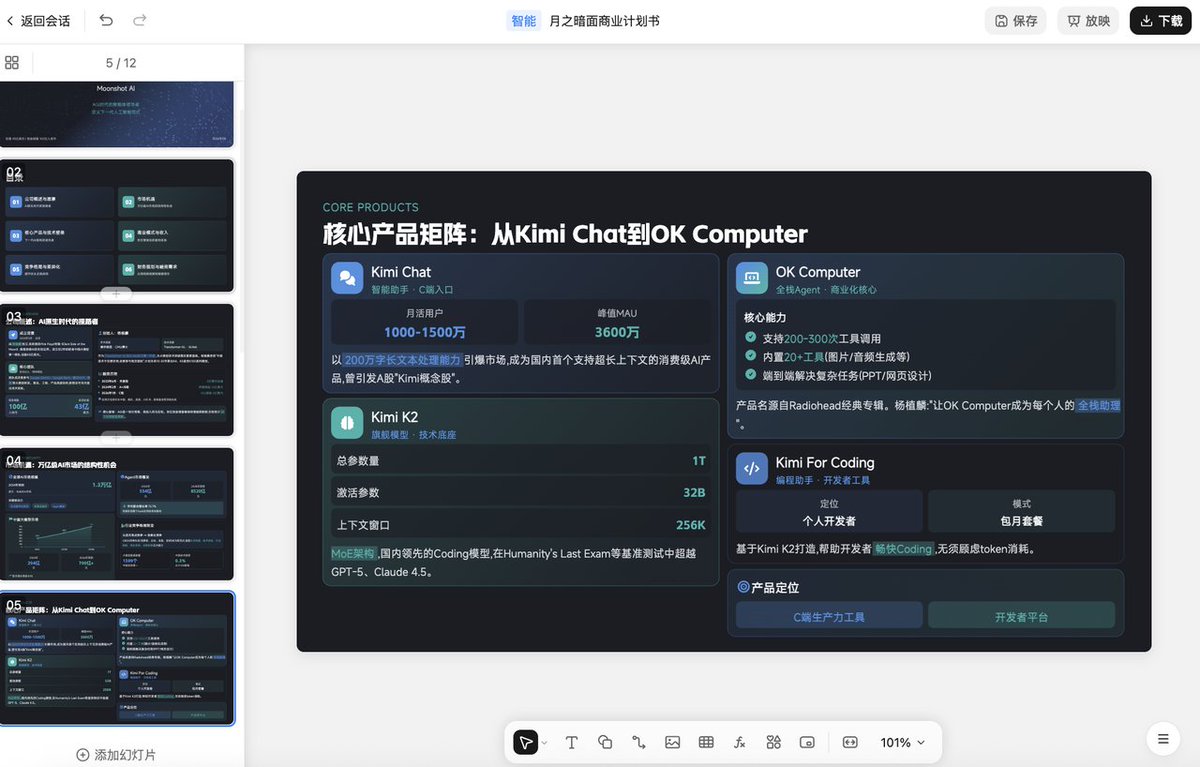Click the 保存 save button
The height and width of the screenshot is (767, 1200).
(x=1016, y=21)
